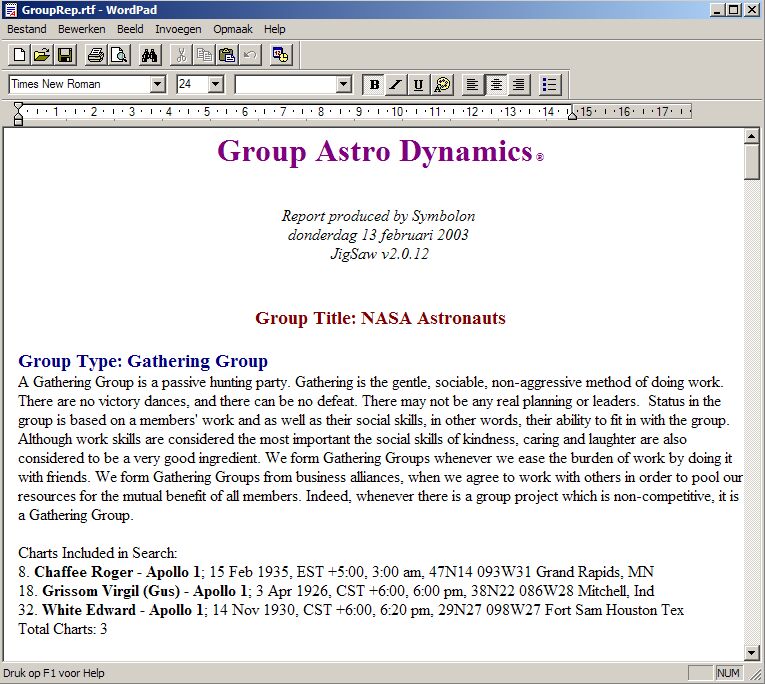The height and width of the screenshot is (684, 765).
Task: Open the text color palette picker
Action: [x=442, y=85]
